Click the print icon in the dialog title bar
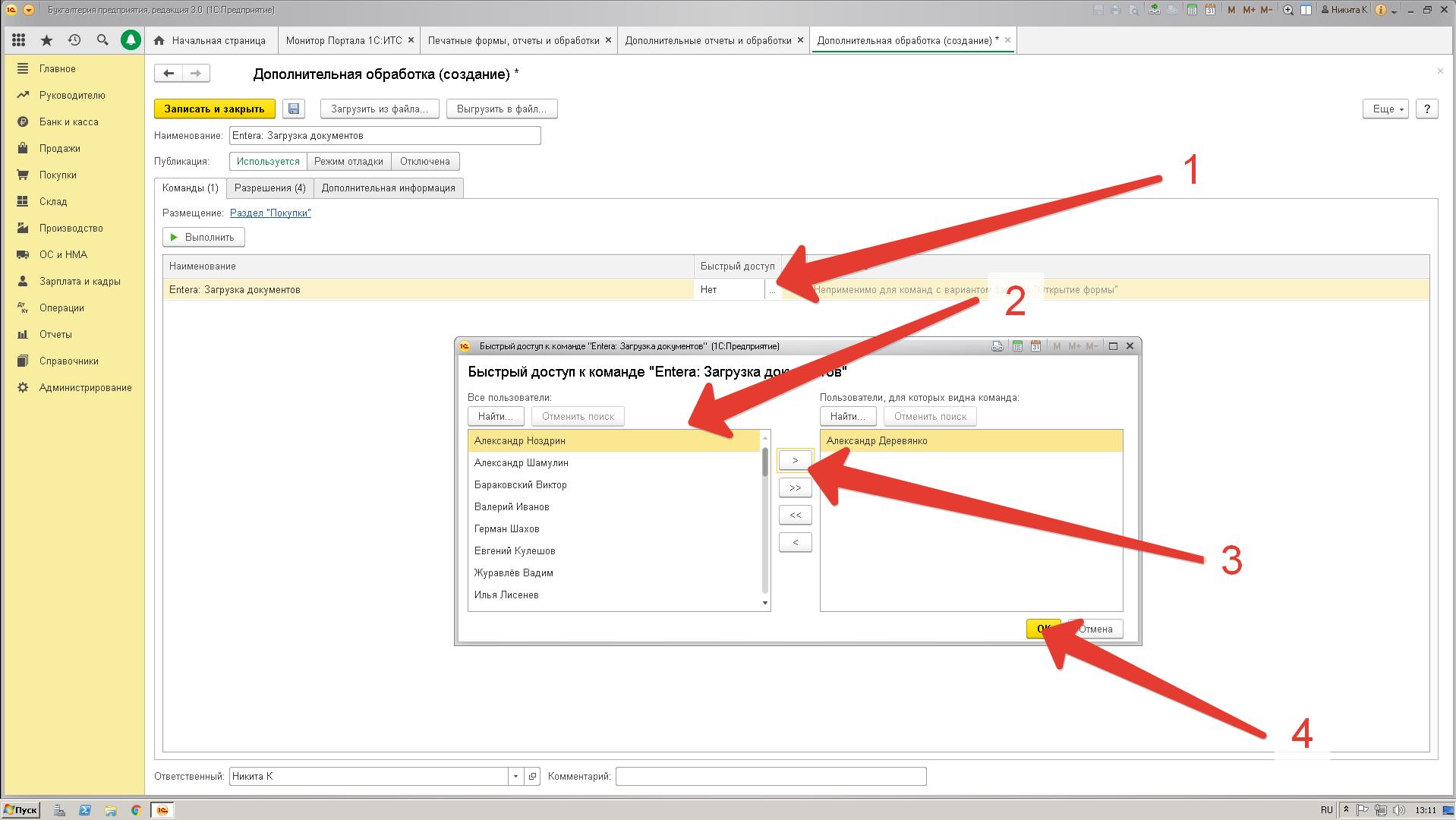This screenshot has height=820, width=1456. click(997, 346)
